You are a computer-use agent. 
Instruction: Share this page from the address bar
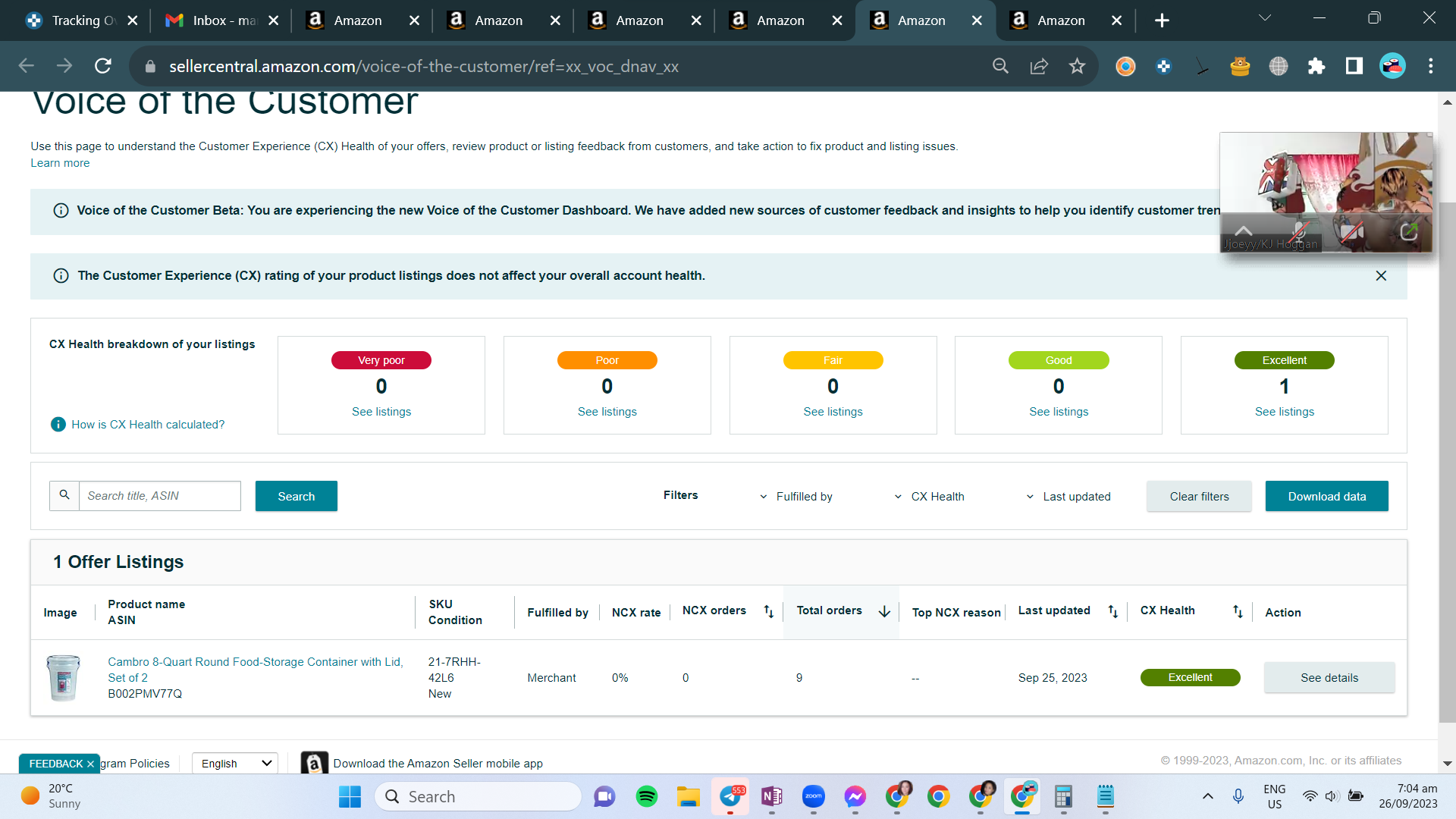[1039, 67]
